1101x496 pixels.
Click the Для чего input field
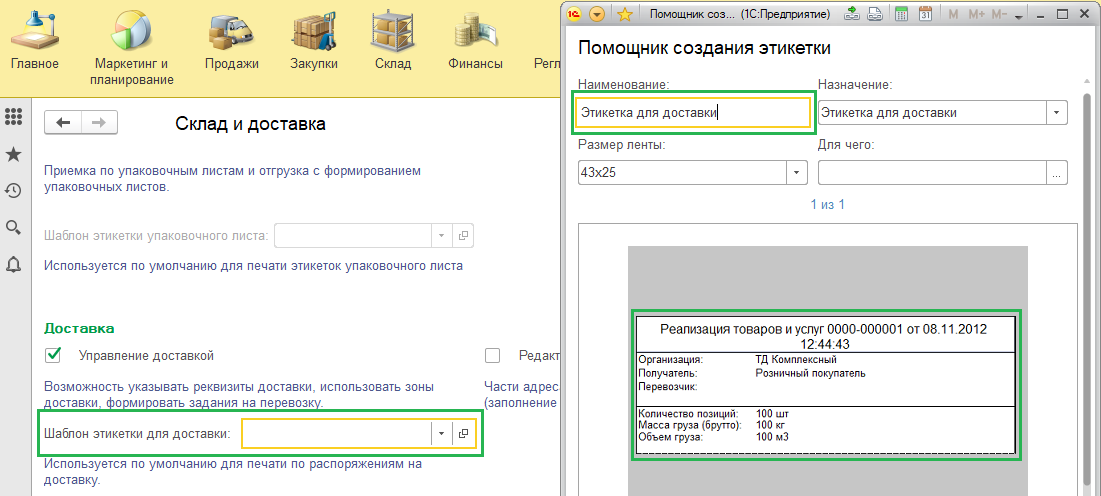[932, 172]
